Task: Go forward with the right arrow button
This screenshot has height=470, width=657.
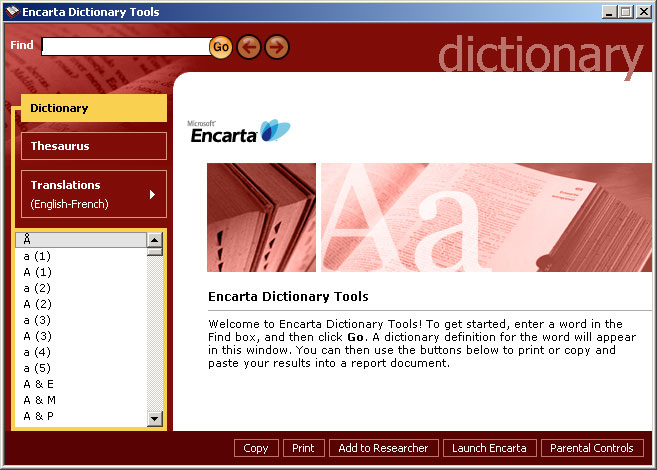Action: [x=277, y=46]
